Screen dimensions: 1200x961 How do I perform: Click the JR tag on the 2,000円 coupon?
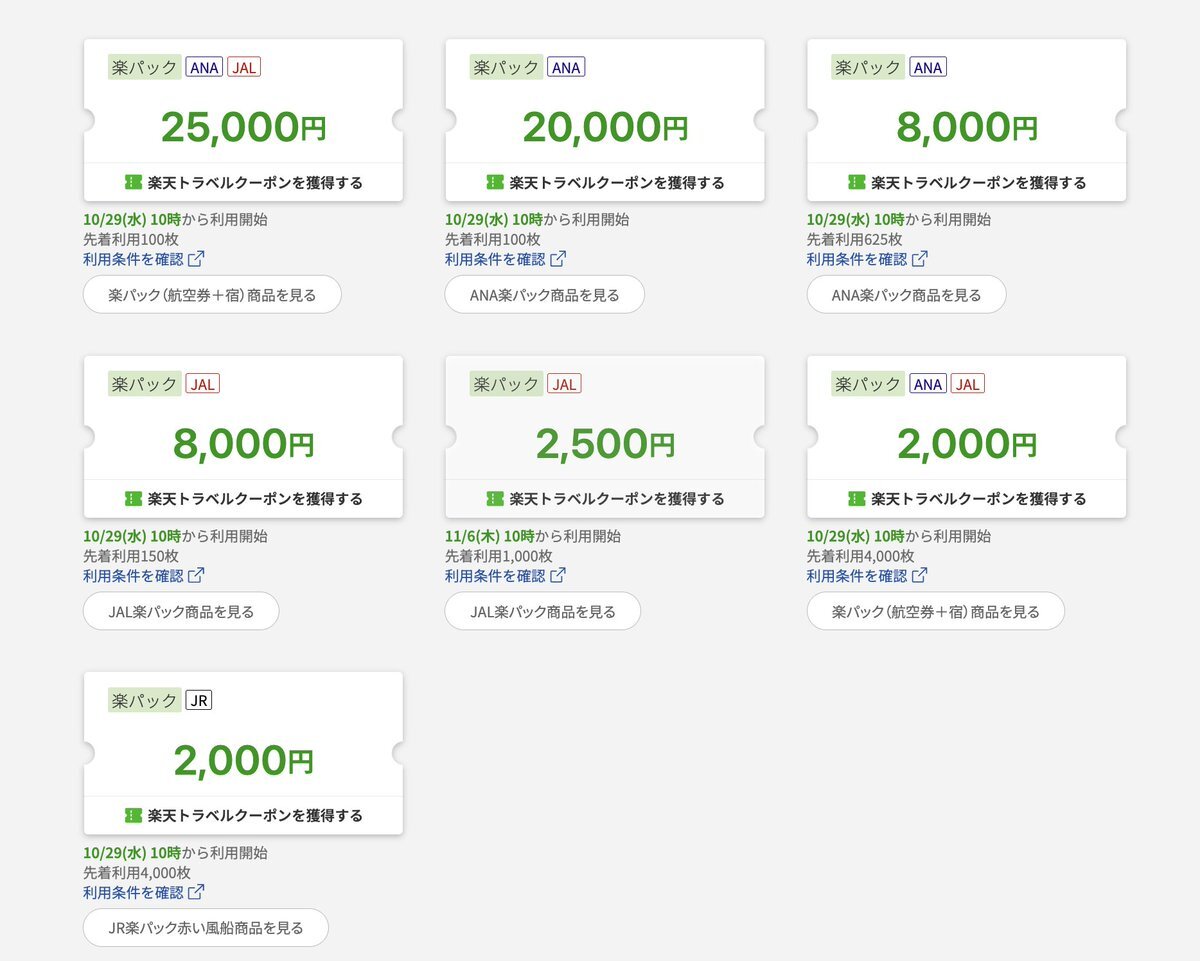pos(199,700)
